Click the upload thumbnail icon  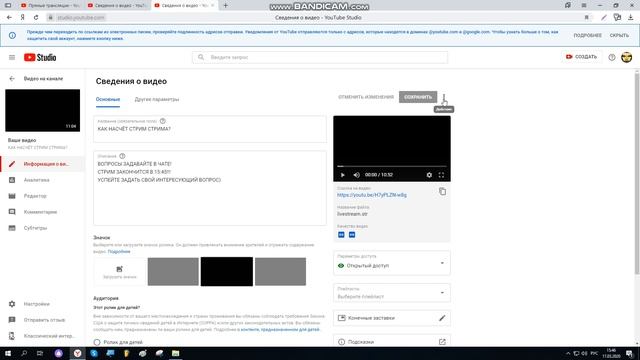(x=119, y=269)
